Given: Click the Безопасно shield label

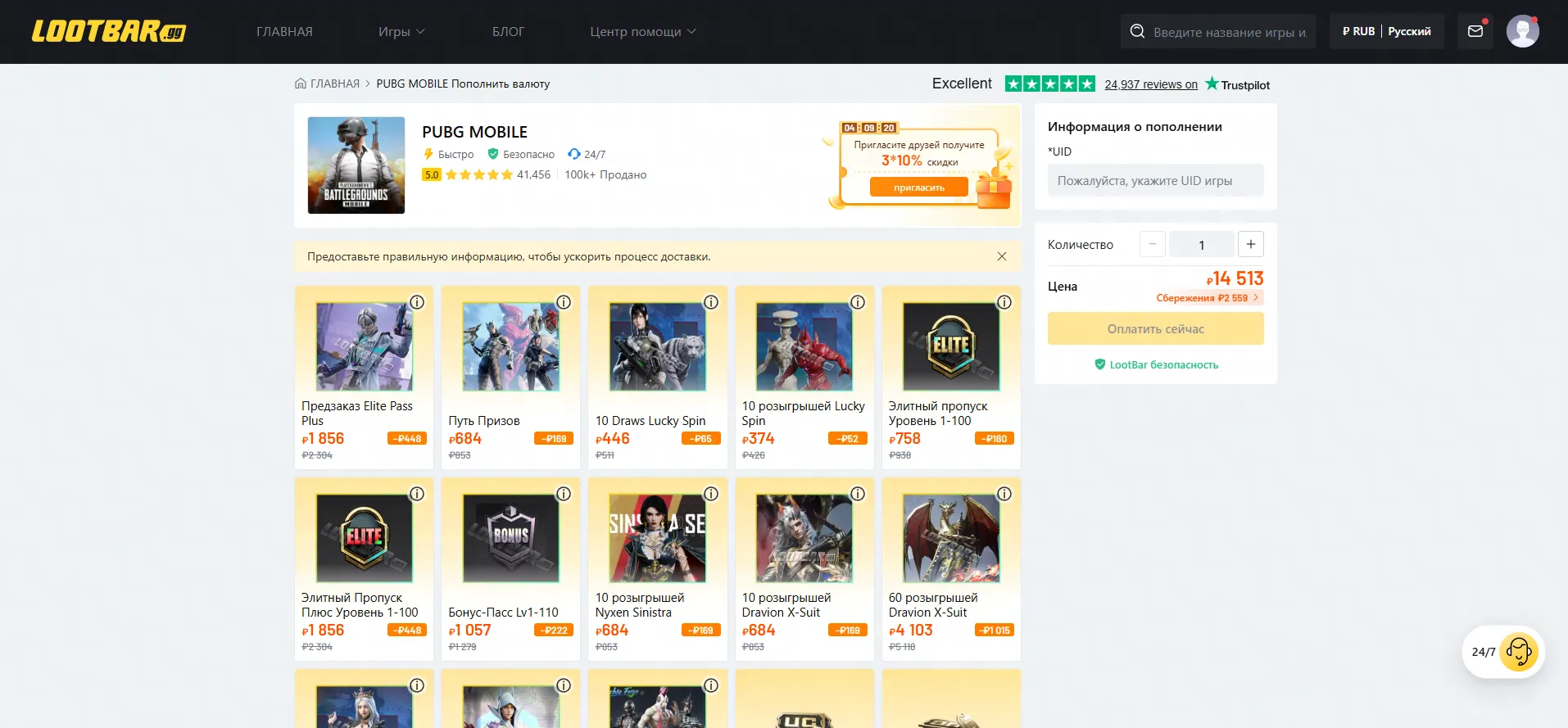Looking at the screenshot, I should click(x=521, y=154).
